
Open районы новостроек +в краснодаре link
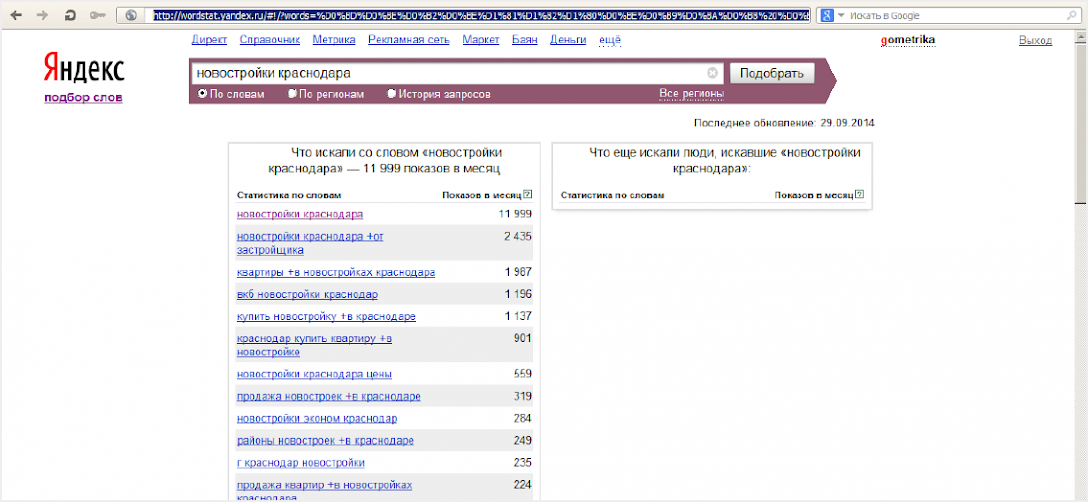tap(325, 441)
